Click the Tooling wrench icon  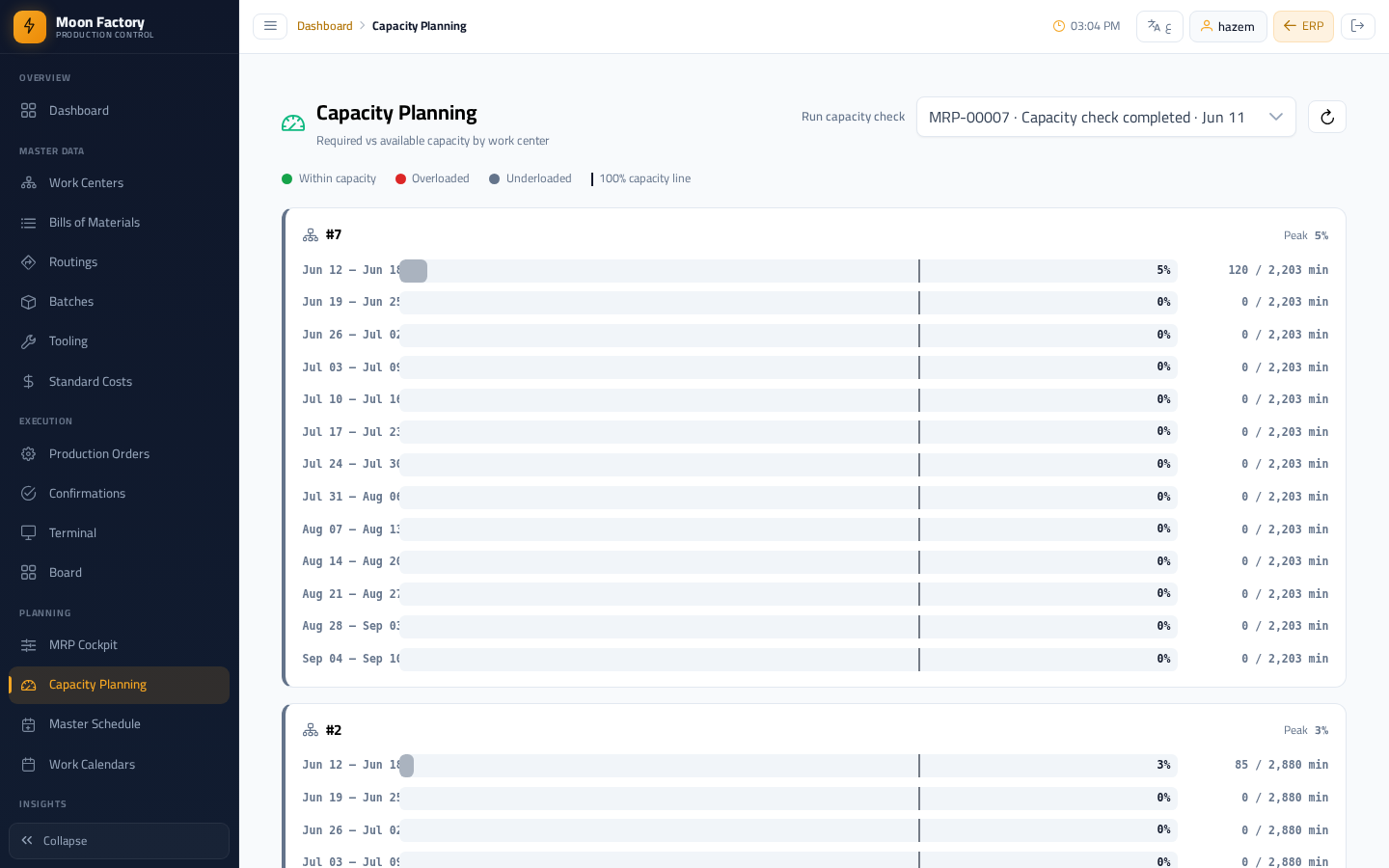tap(29, 341)
